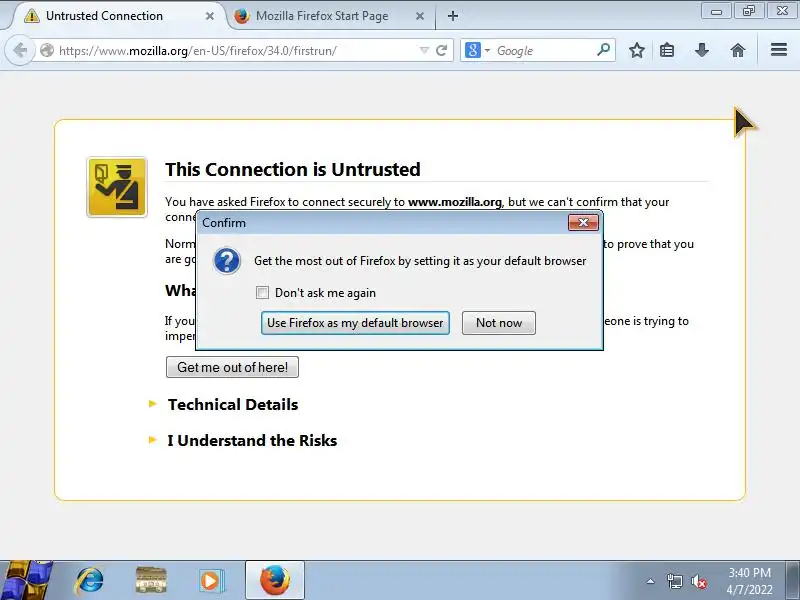
Task: Open the network status tray icon
Action: 674,581
